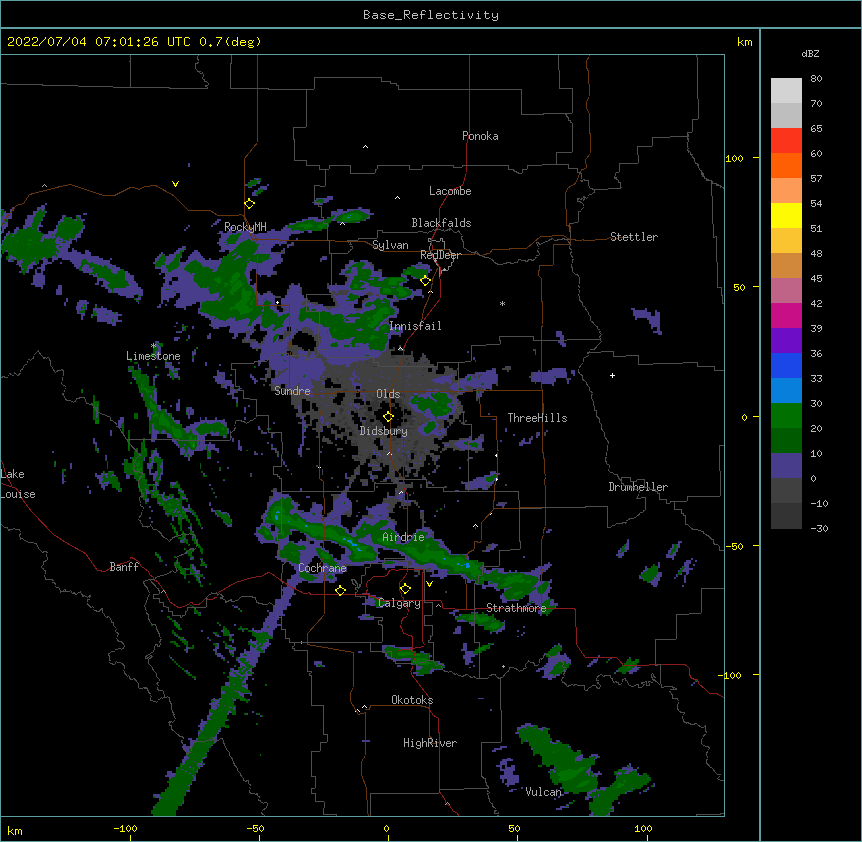Select the asterisk marker above Limestone
The height and width of the screenshot is (842, 862).
(x=154, y=345)
